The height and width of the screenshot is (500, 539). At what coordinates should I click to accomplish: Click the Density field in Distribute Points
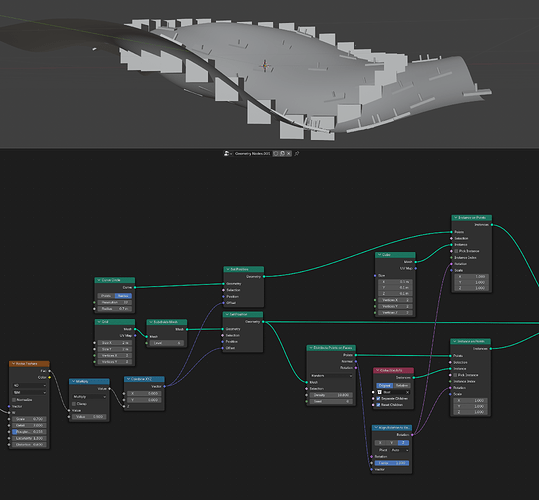click(x=331, y=395)
